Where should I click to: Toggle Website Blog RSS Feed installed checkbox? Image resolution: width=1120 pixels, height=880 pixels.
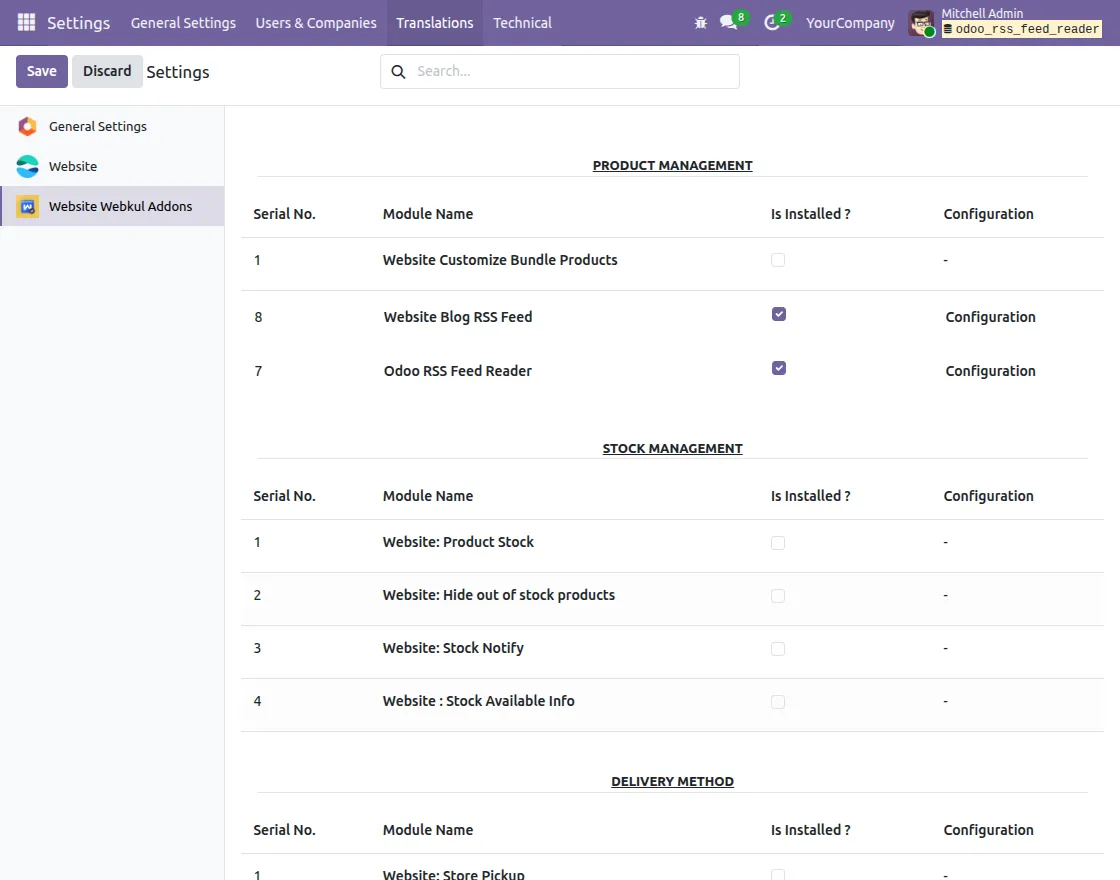pyautogui.click(x=779, y=314)
